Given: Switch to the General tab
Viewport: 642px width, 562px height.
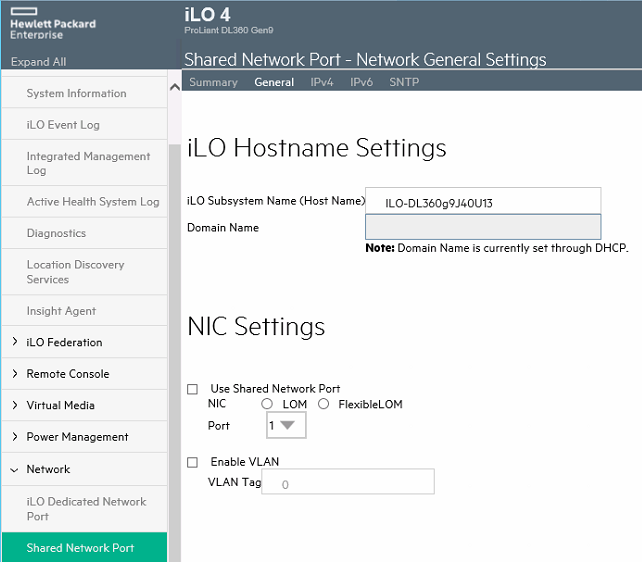Looking at the screenshot, I should point(274,82).
